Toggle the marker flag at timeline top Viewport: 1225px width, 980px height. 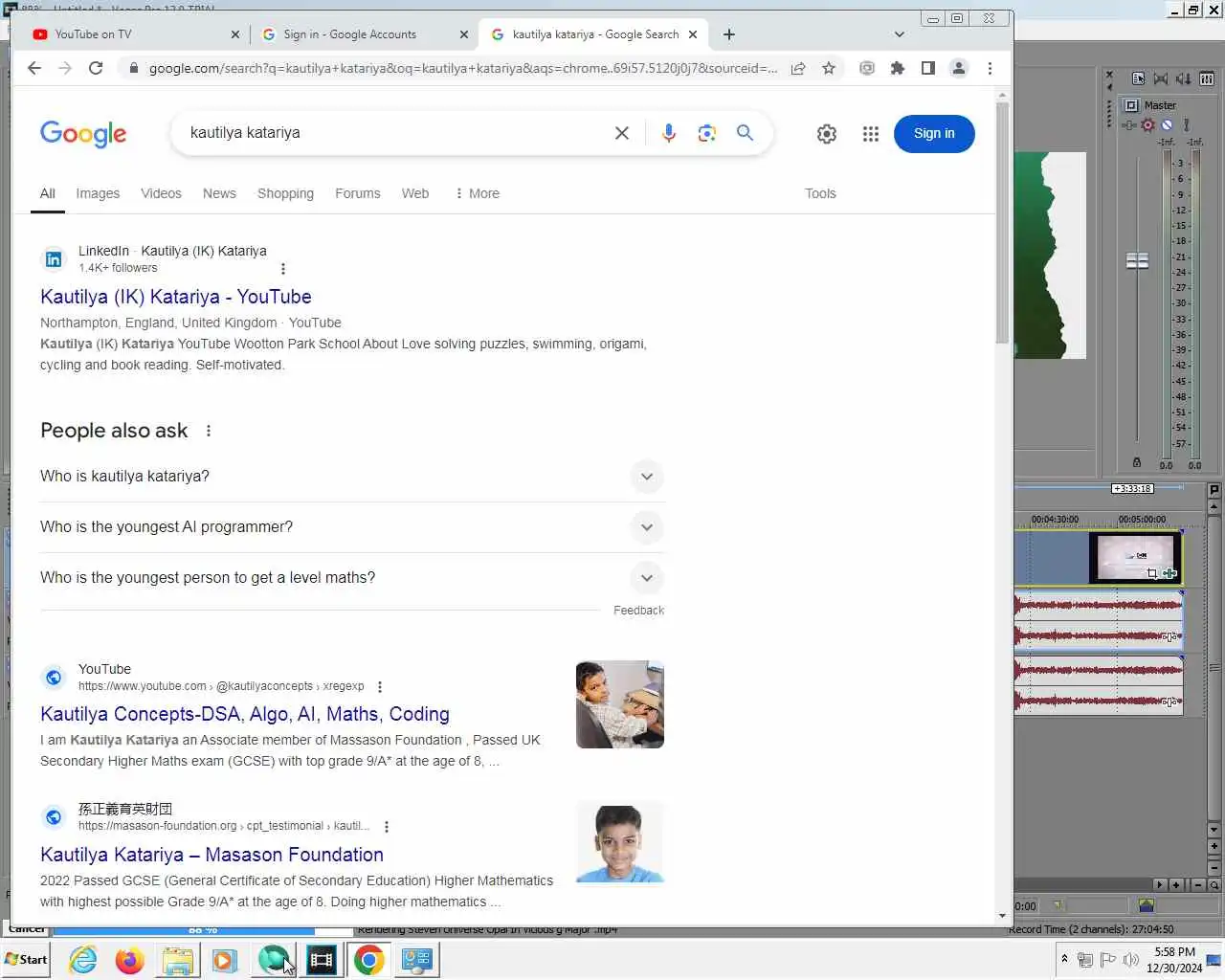point(1214,489)
